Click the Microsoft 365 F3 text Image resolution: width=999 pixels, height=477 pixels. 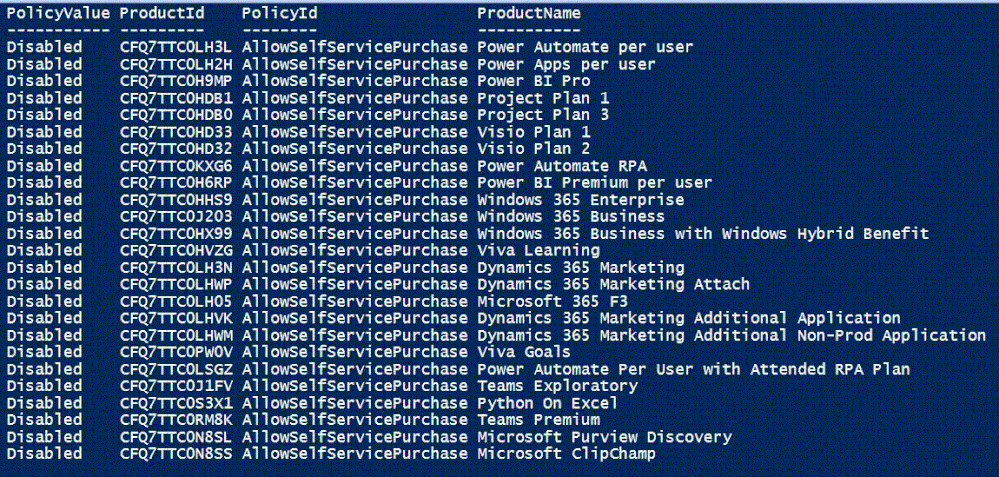click(x=552, y=301)
